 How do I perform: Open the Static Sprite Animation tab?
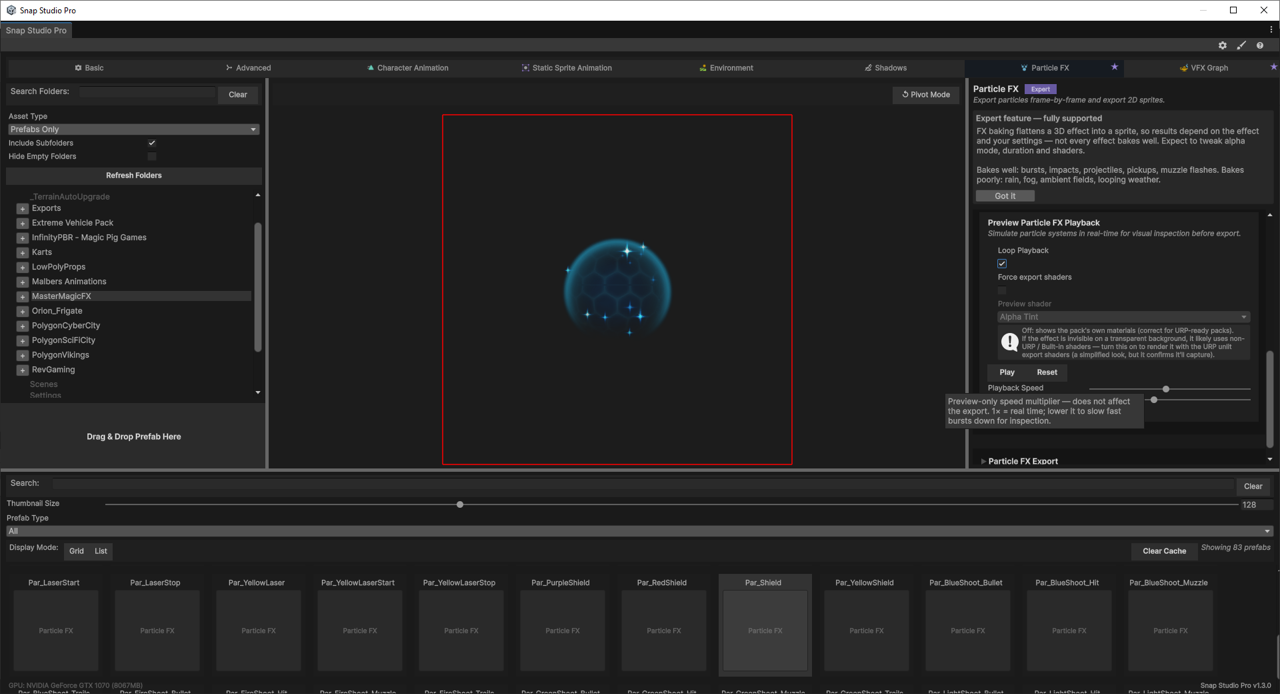[x=566, y=68]
